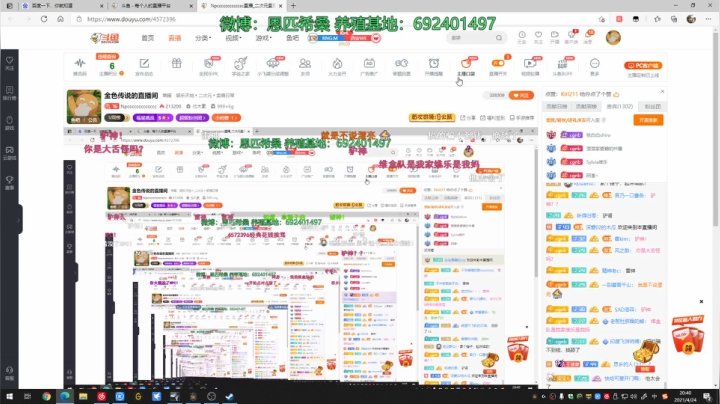Click the 关注 heart in left sidebar
This screenshot has height=404, width=720.
[x=10, y=63]
